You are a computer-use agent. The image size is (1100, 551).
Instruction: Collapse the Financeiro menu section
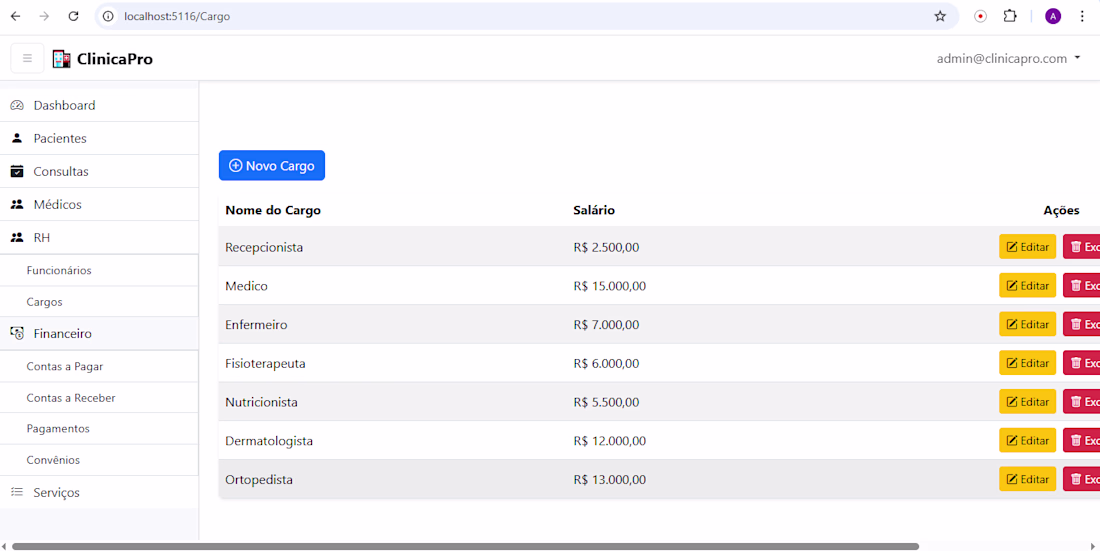[99, 334]
